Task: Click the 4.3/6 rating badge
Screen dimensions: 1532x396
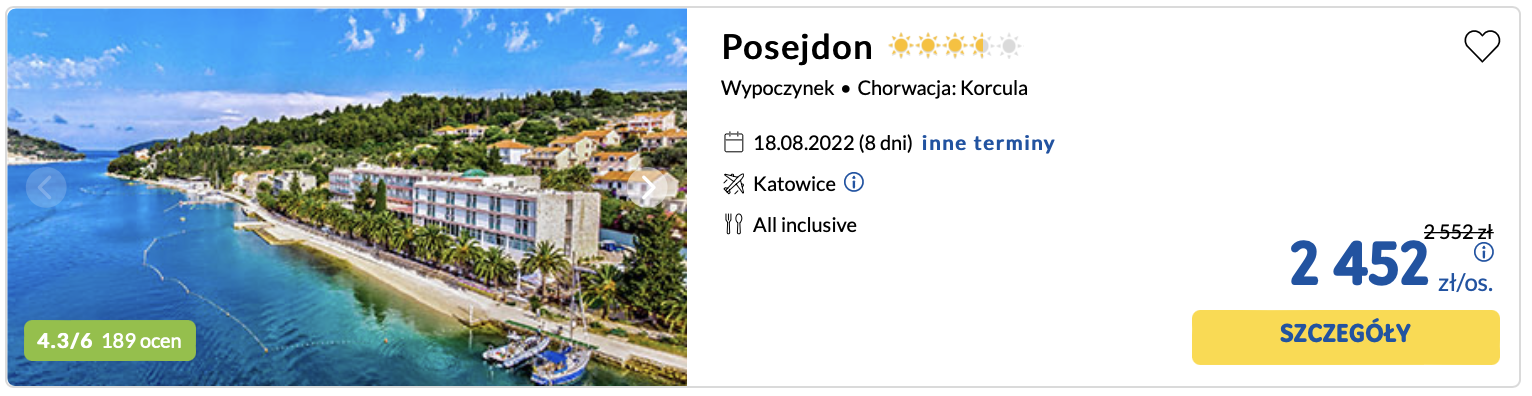Action: (x=64, y=341)
